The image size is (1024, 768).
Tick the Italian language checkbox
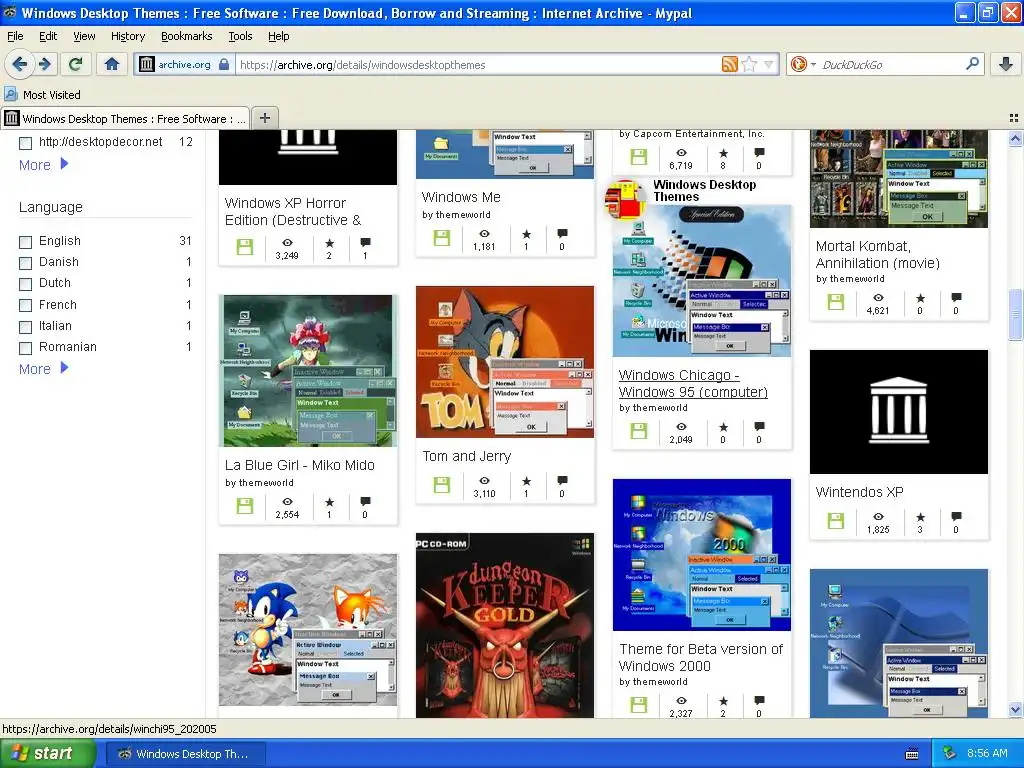pos(25,327)
